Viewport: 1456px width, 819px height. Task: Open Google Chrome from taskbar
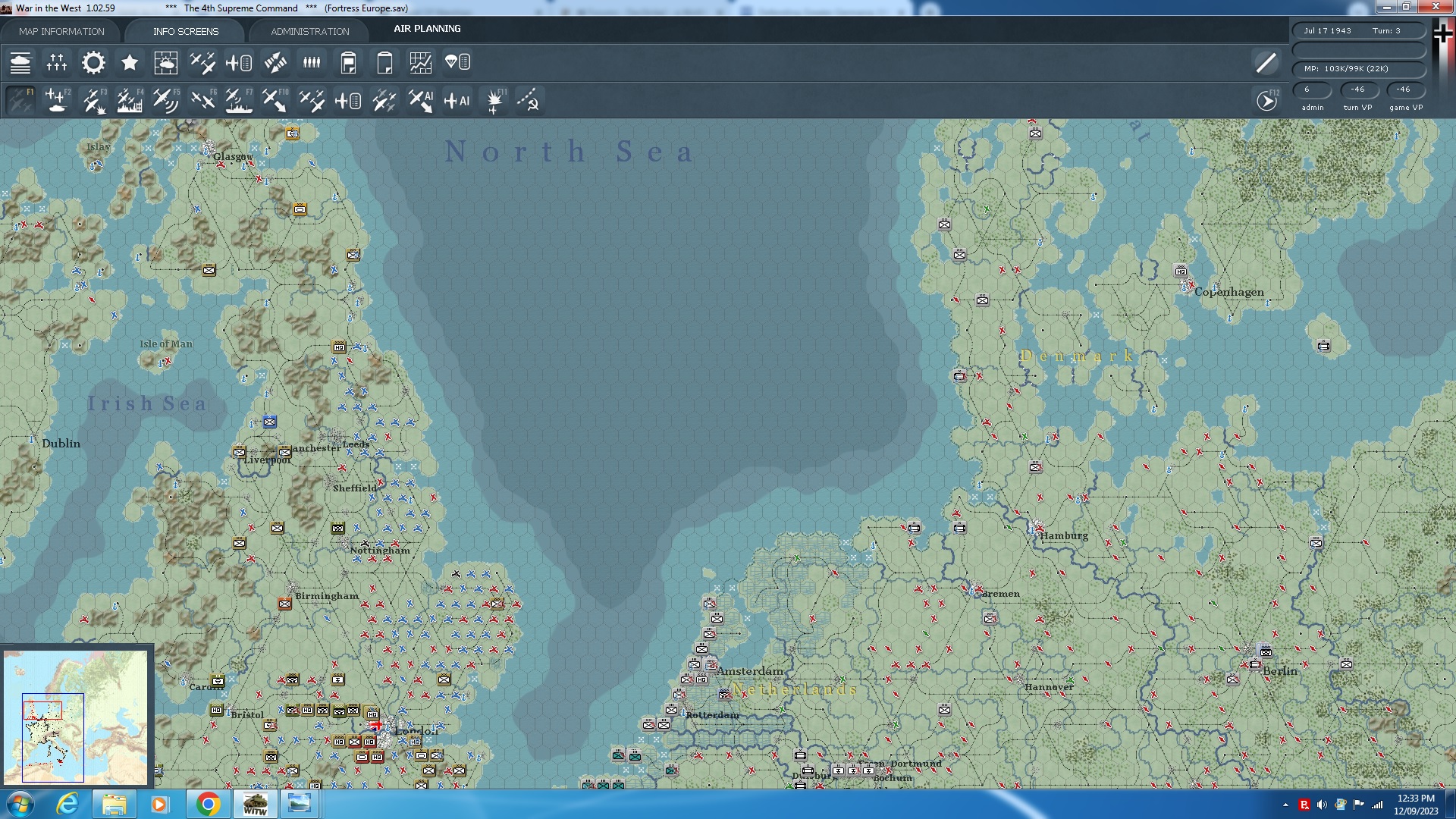pyautogui.click(x=208, y=803)
